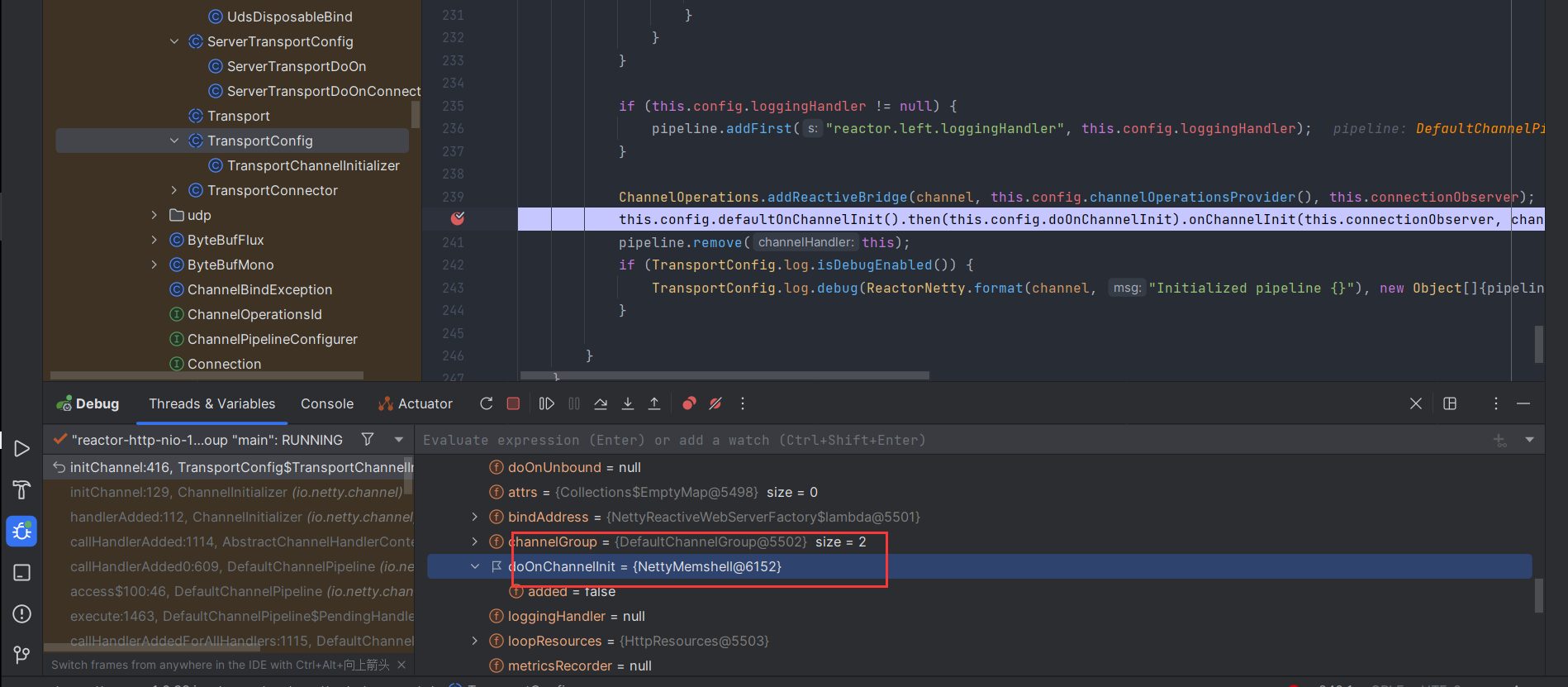The height and width of the screenshot is (687, 1568).
Task: Open debug panel options menu
Action: pos(1496,403)
